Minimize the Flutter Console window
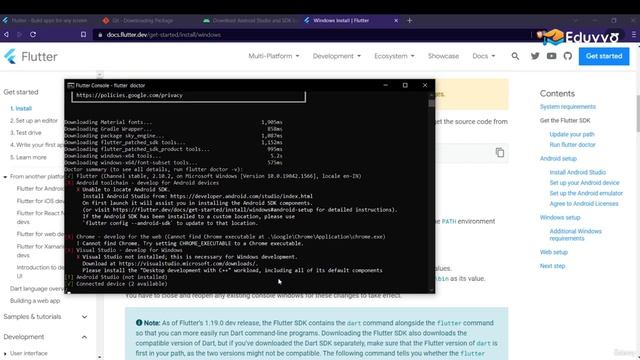This screenshot has width=640, height=360. (x=386, y=85)
